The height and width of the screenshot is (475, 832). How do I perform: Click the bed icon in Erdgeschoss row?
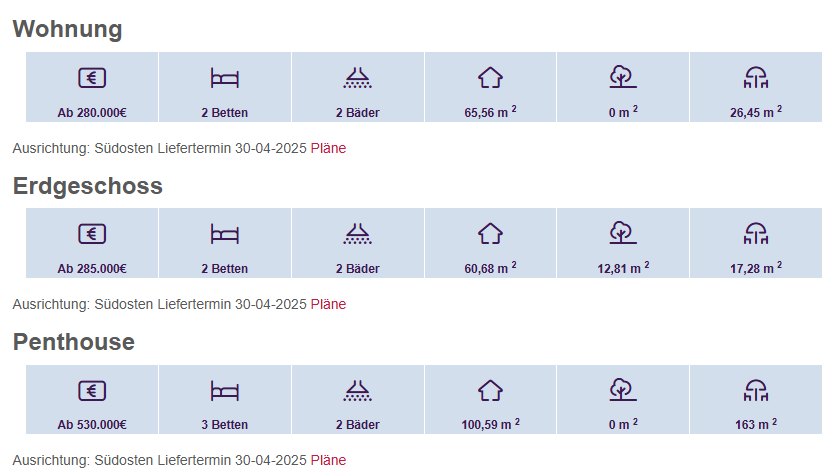coord(225,234)
